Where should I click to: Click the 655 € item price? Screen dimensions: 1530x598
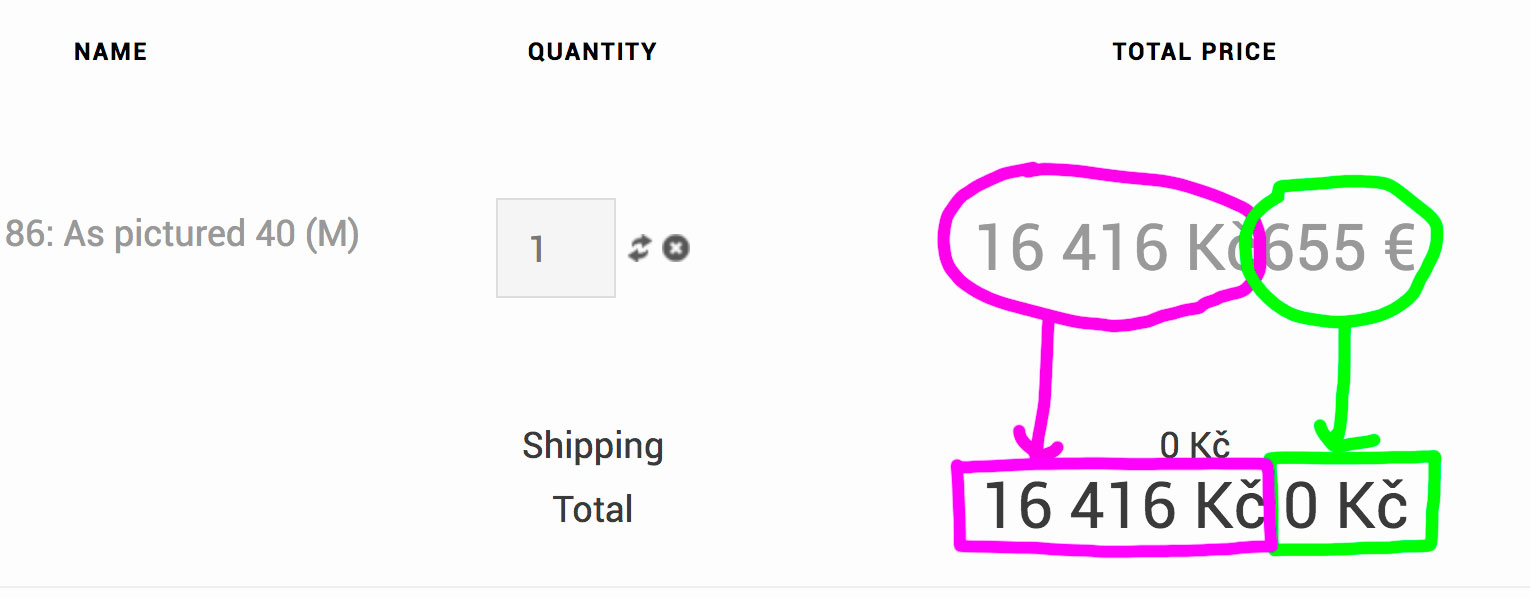pos(1340,247)
